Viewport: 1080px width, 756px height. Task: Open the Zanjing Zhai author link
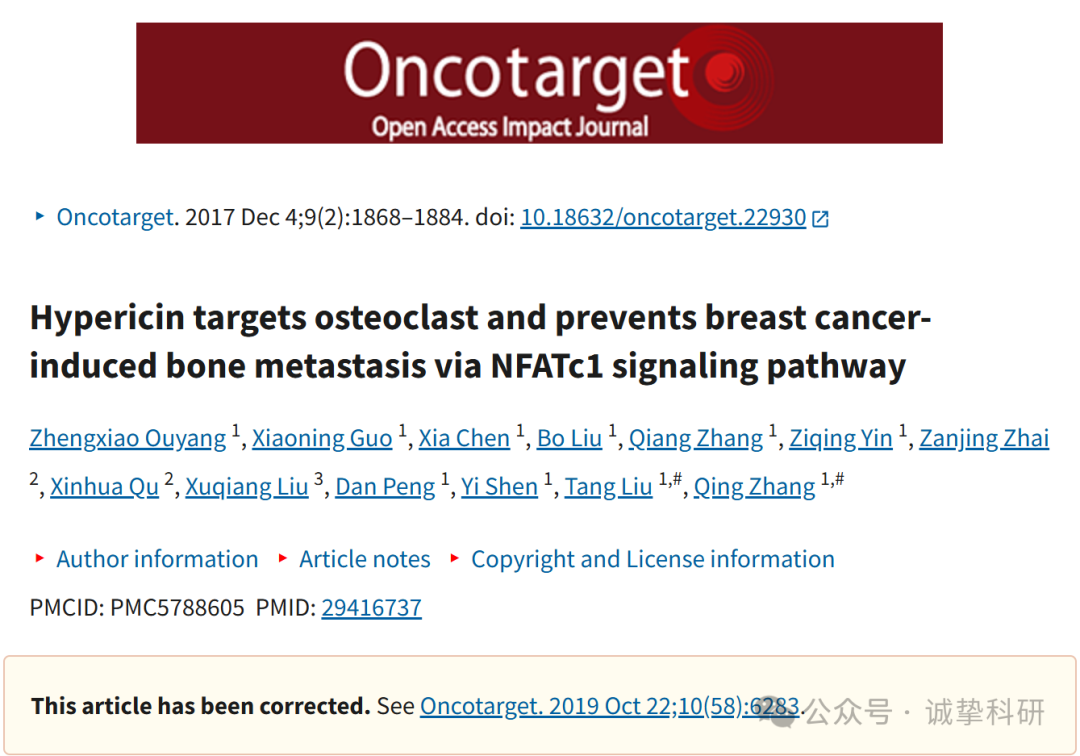[984, 438]
